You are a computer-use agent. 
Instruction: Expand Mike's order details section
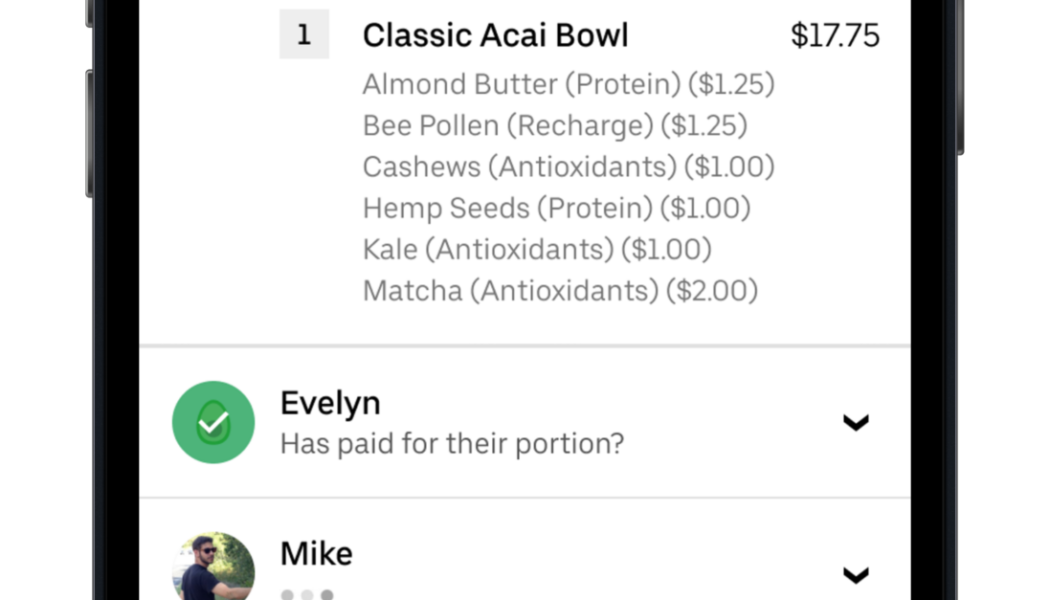point(856,576)
